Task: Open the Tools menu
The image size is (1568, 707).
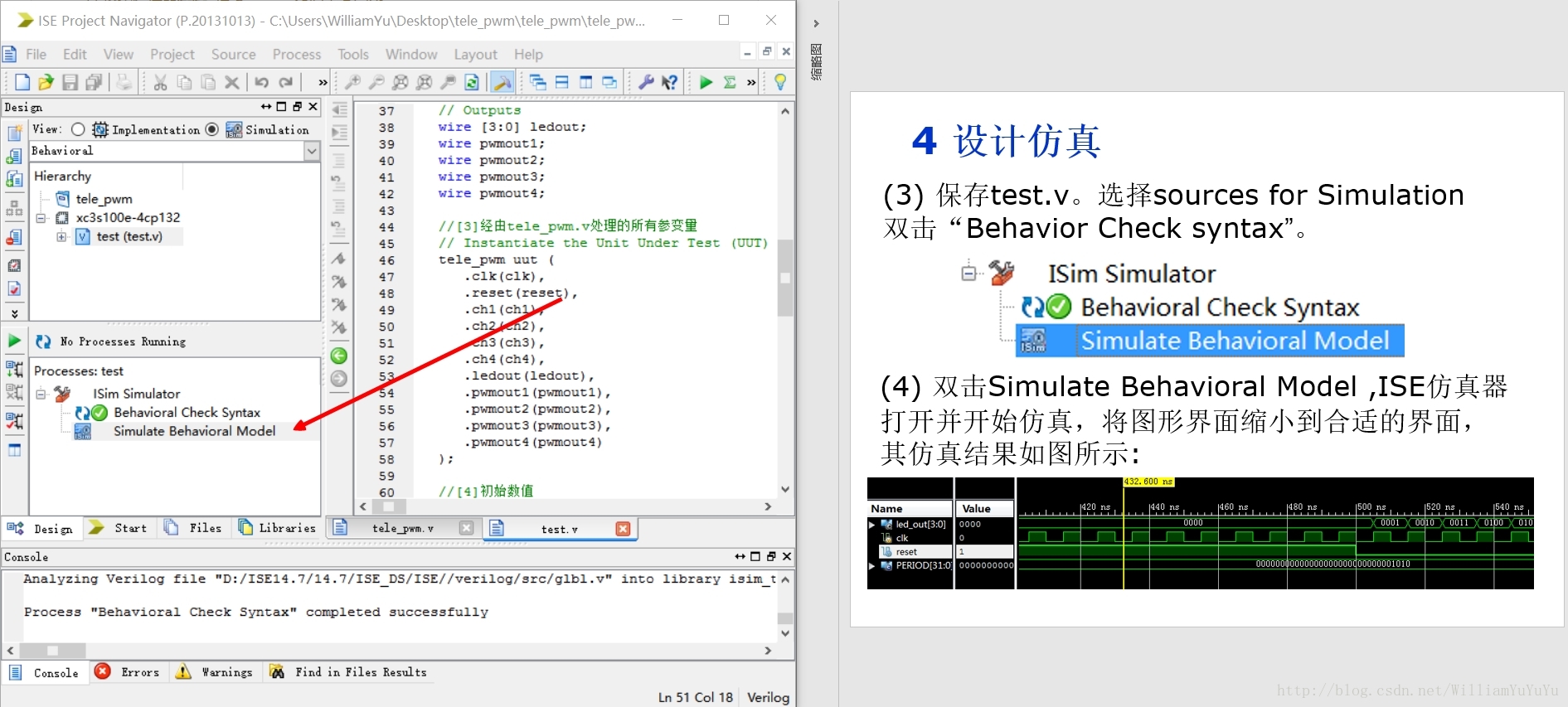Action: coord(353,54)
